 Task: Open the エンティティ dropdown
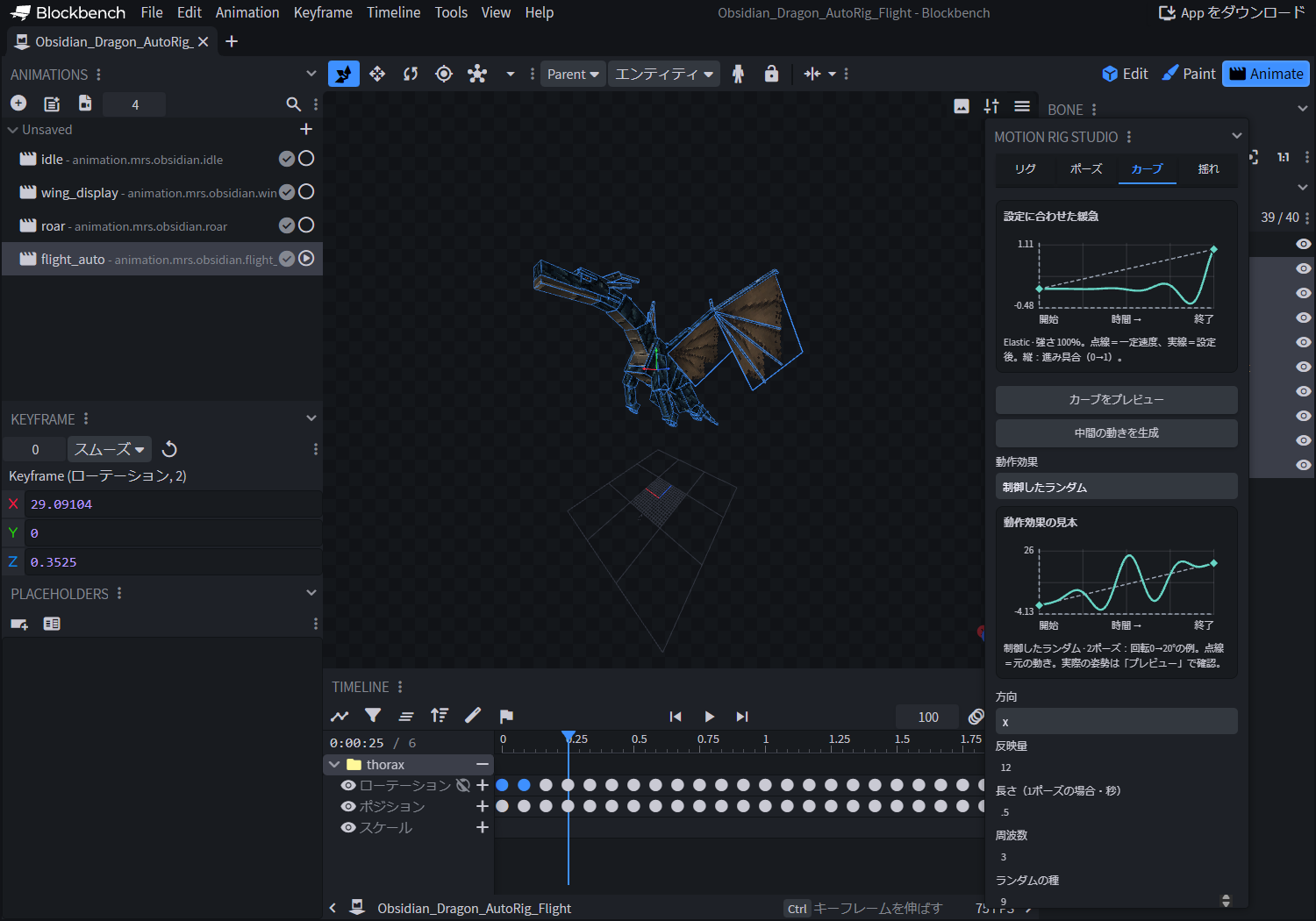(x=664, y=74)
